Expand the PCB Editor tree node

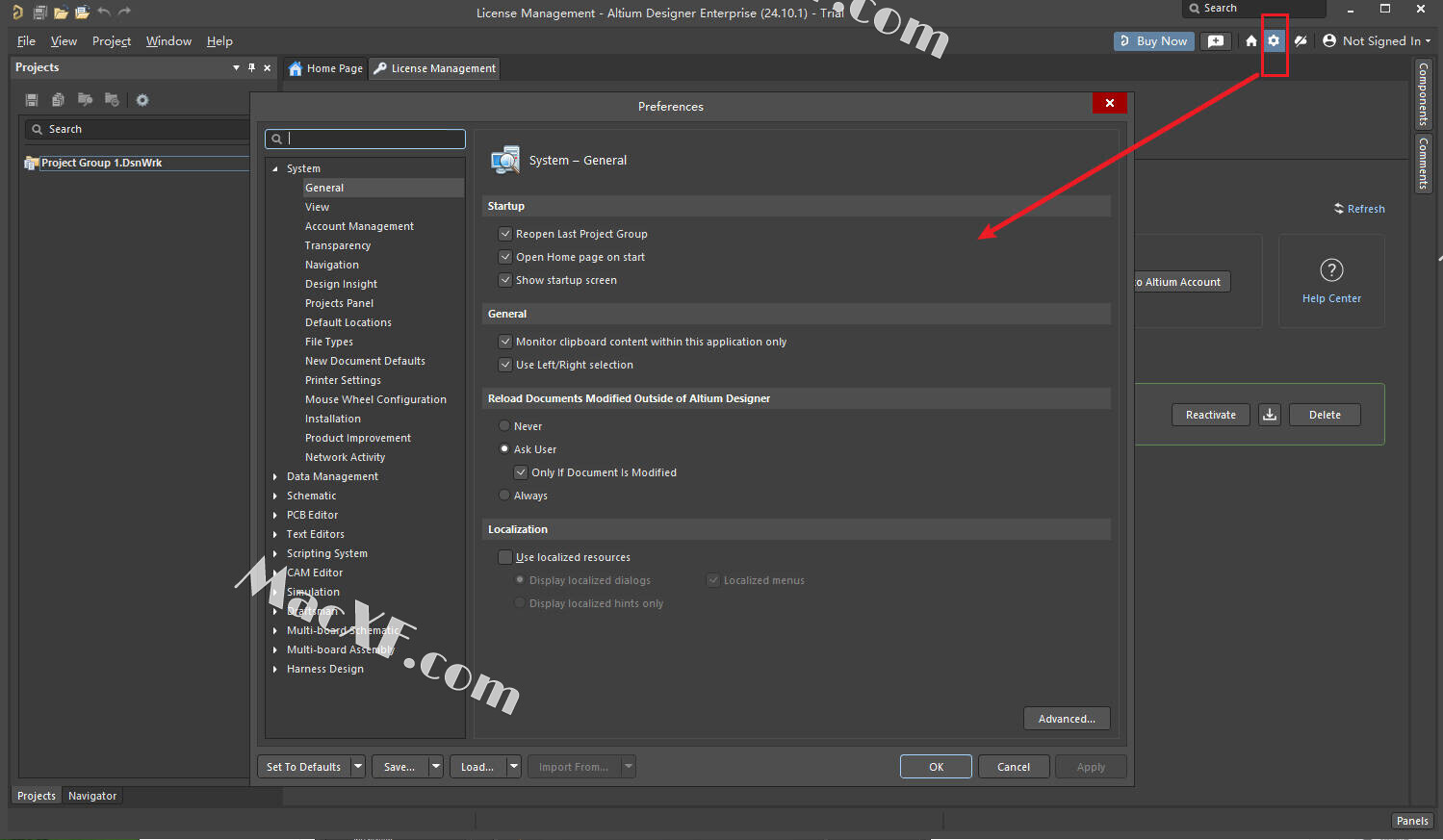pos(275,515)
